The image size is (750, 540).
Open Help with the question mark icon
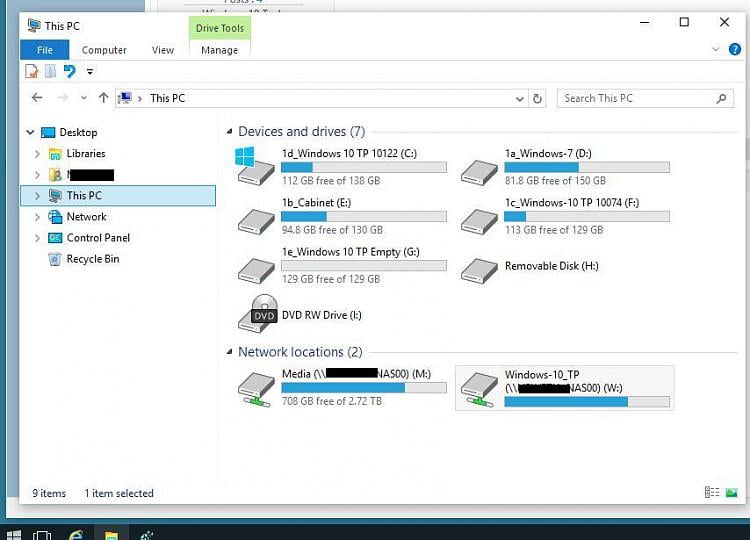pos(735,49)
